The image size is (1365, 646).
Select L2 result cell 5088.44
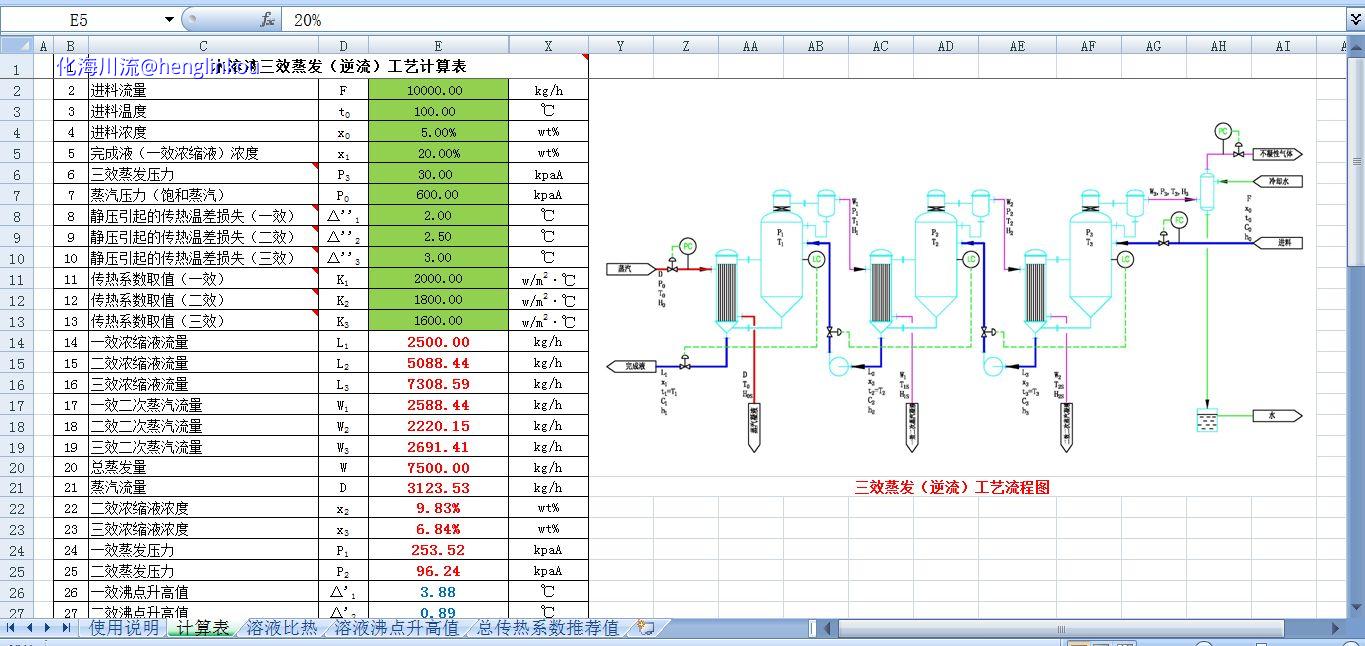438,363
